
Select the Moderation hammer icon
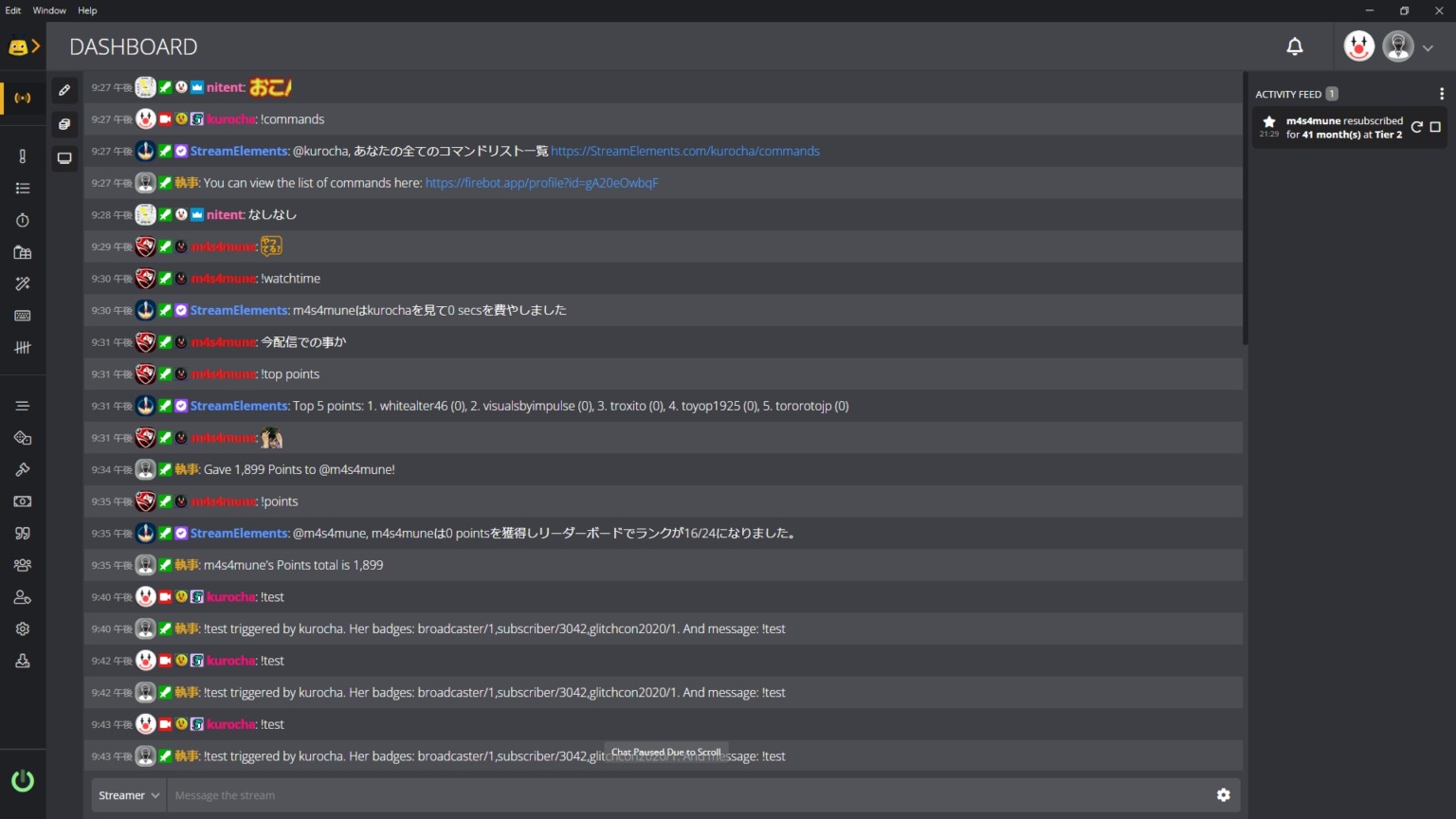(23, 469)
